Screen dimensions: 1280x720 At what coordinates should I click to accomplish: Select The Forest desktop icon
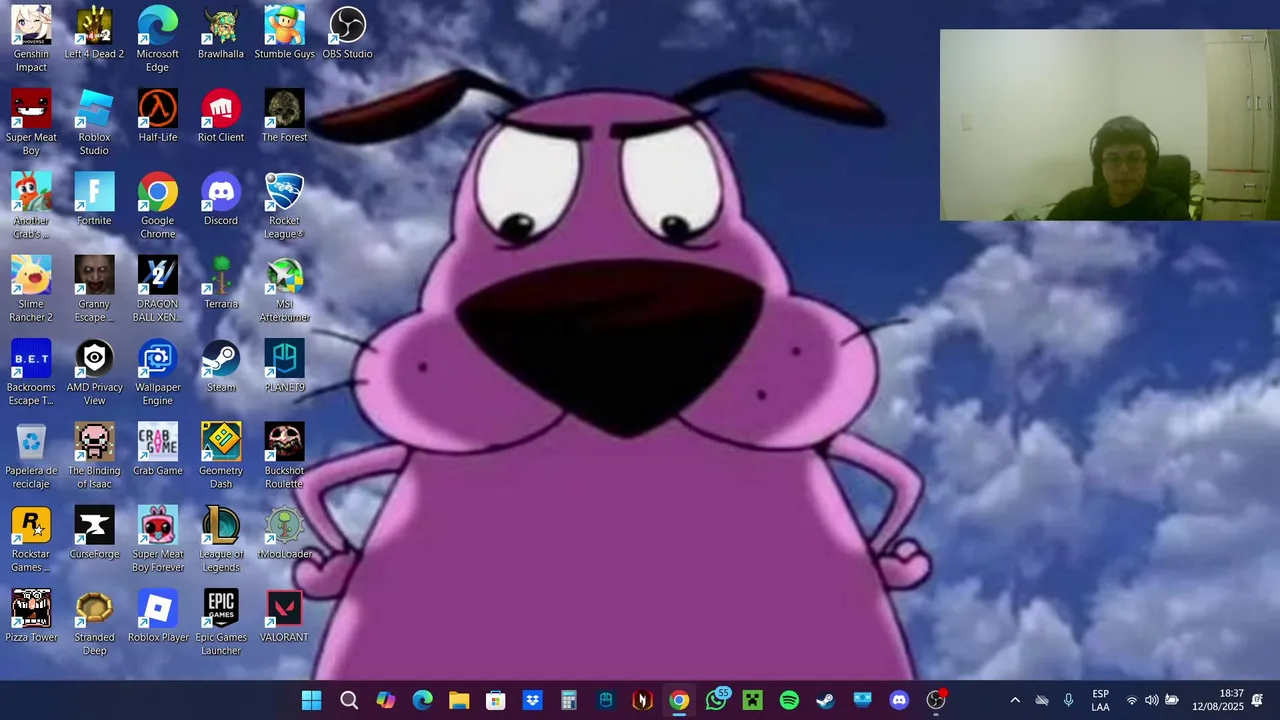point(284,116)
